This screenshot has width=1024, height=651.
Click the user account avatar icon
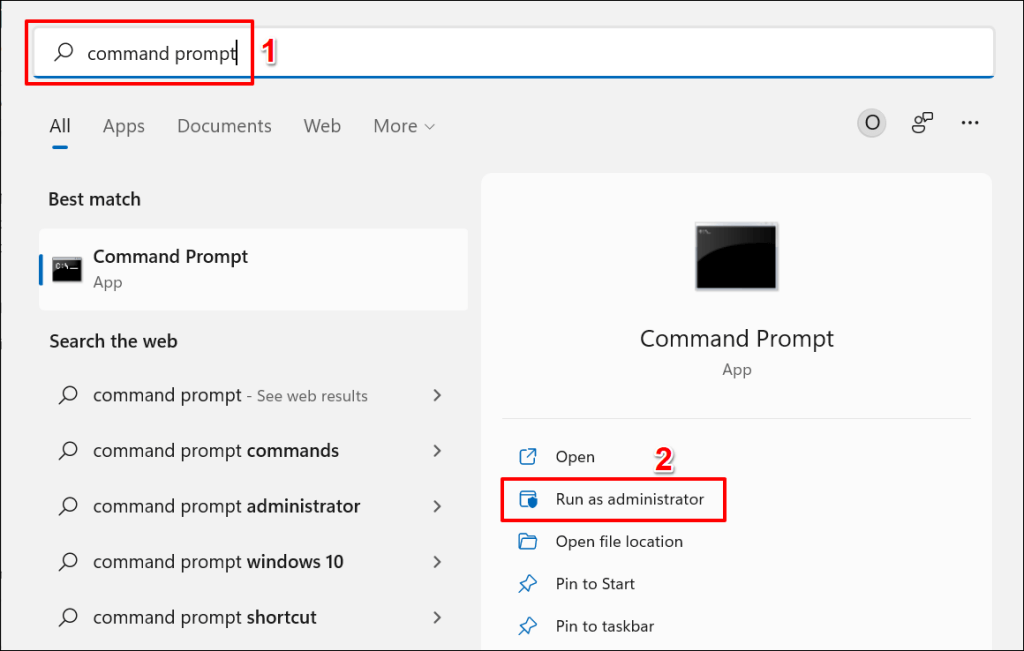(x=871, y=122)
